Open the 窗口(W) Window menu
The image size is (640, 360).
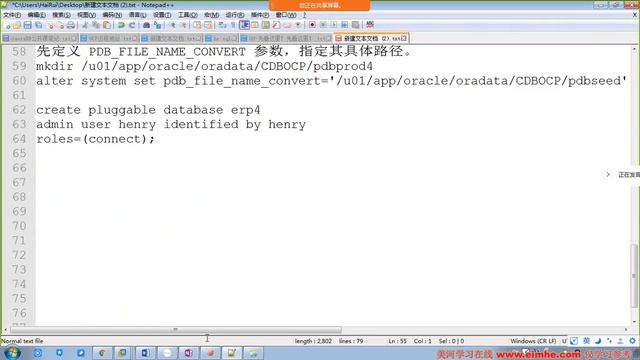[x=286, y=15]
